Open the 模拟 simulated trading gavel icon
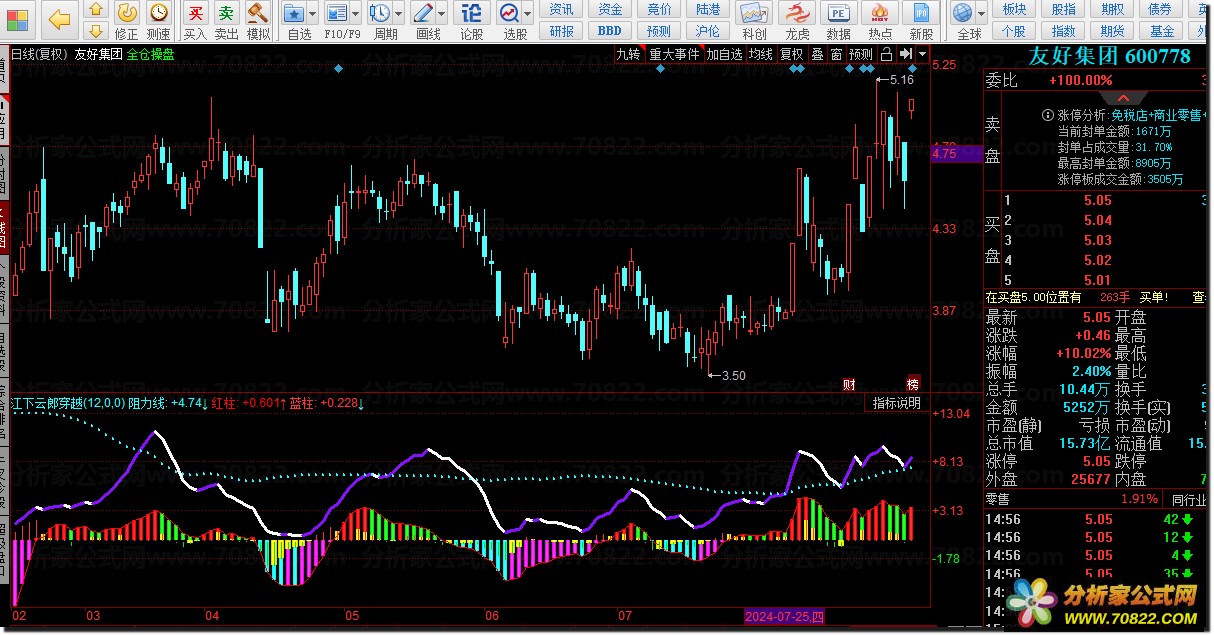Screen dimensions: 1214x635 (258, 20)
